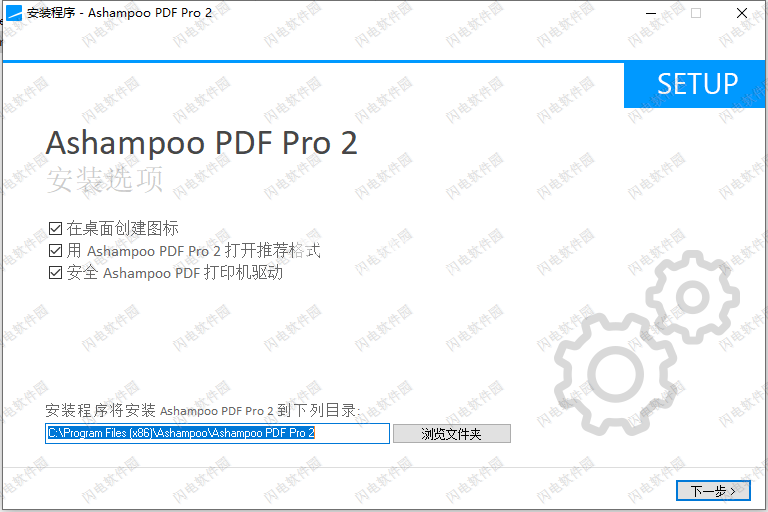Click the installation path text field

(x=217, y=434)
